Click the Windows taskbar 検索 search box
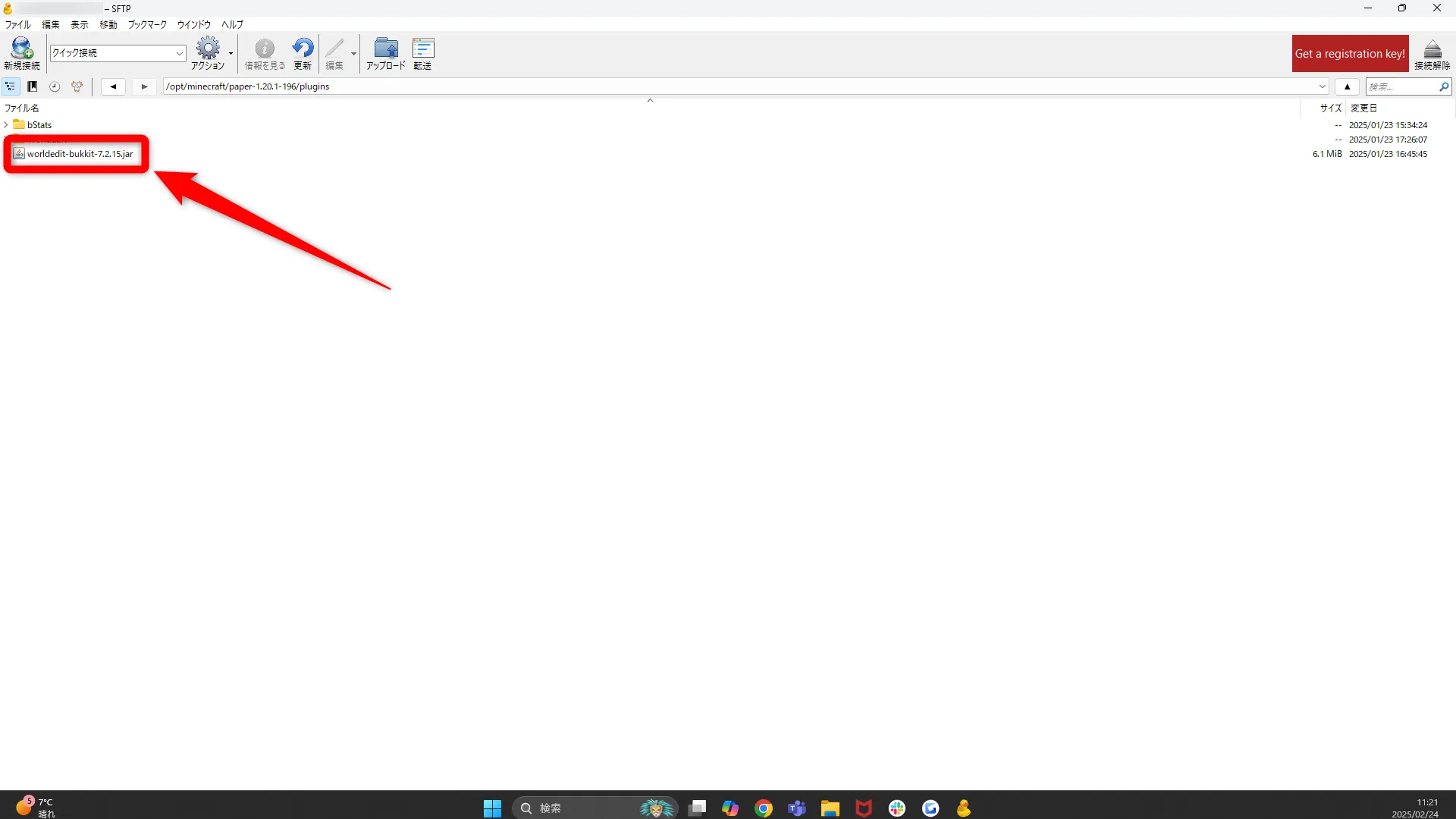This screenshot has height=819, width=1456. tap(595, 808)
